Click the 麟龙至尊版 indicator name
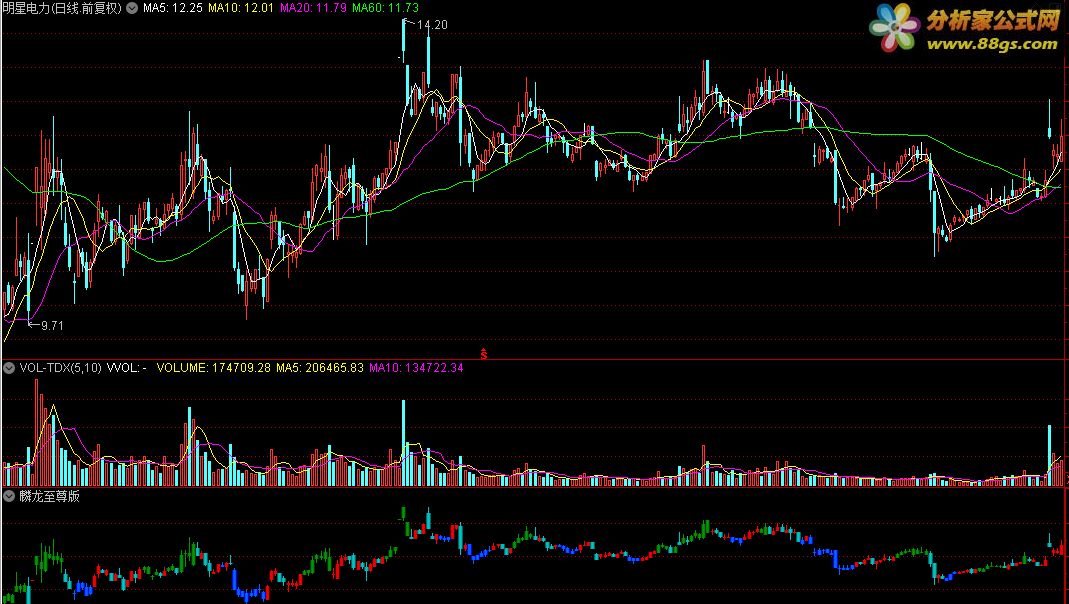Screen dimensions: 1069x604 click(49, 496)
